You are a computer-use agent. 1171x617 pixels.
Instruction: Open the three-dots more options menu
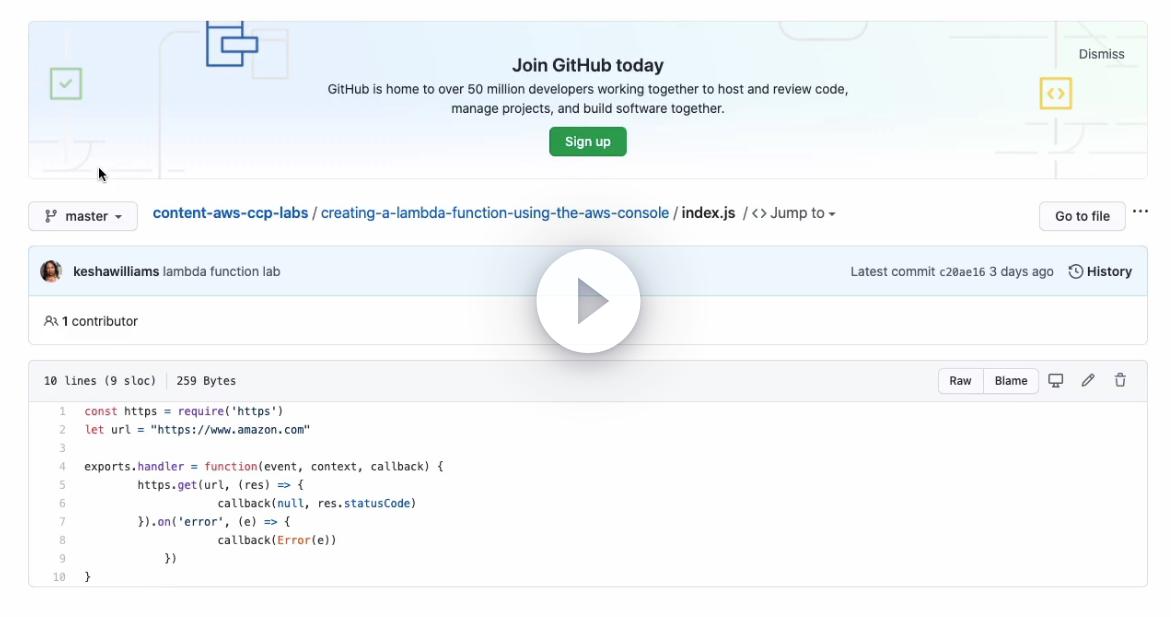(1140, 212)
